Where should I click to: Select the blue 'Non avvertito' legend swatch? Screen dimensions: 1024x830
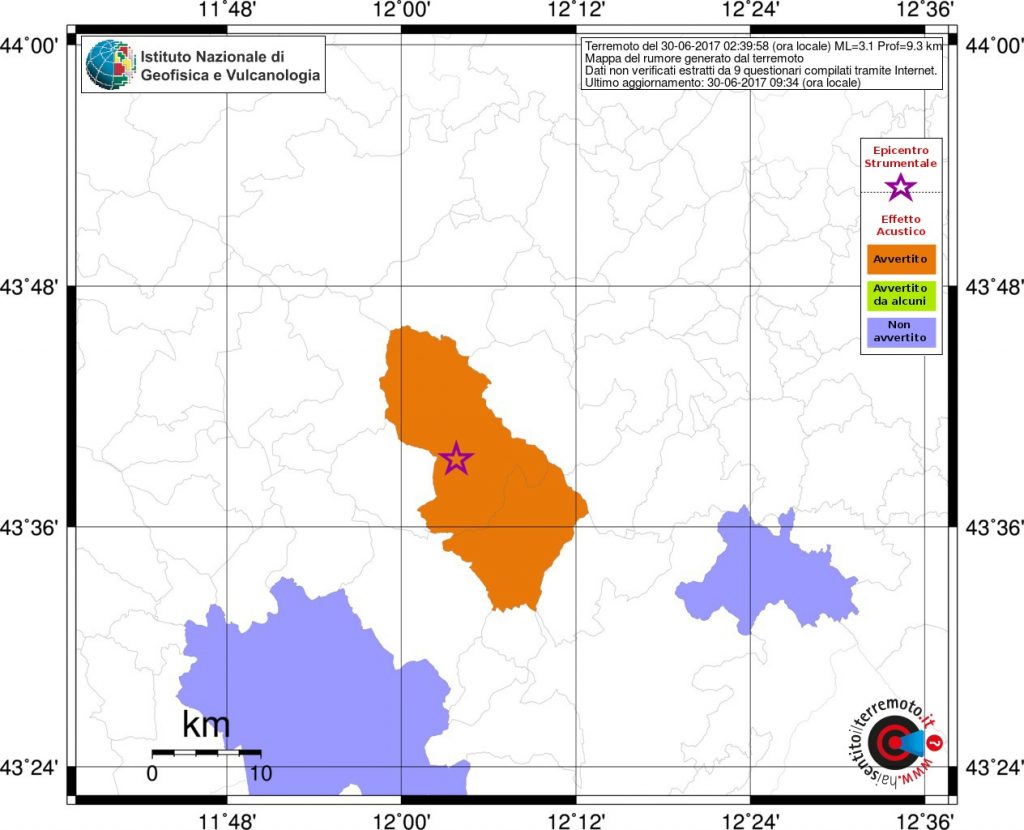pos(901,332)
